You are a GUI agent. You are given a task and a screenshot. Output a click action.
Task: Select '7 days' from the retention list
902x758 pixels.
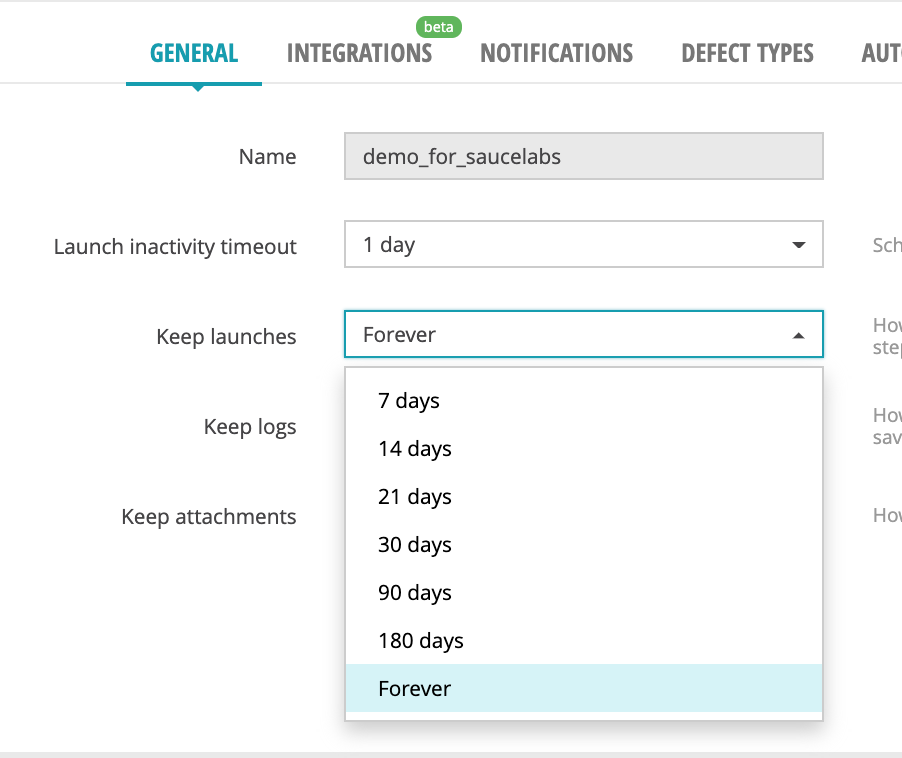tap(409, 400)
